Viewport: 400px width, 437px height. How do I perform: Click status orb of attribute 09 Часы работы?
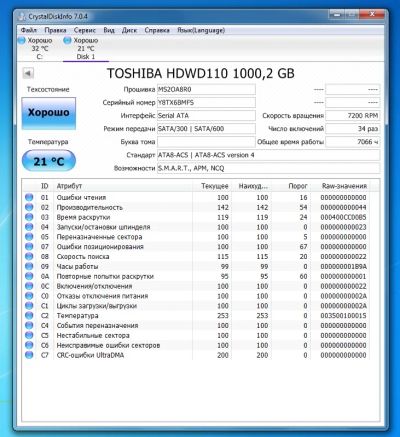pos(29,266)
